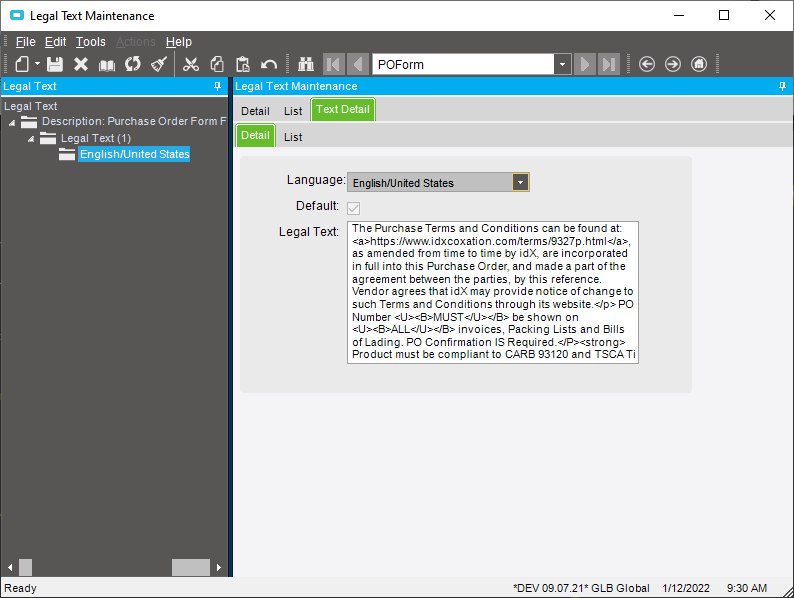The width and height of the screenshot is (794, 598).
Task: Click the tree scroll right arrow
Action: pyautogui.click(x=219, y=568)
